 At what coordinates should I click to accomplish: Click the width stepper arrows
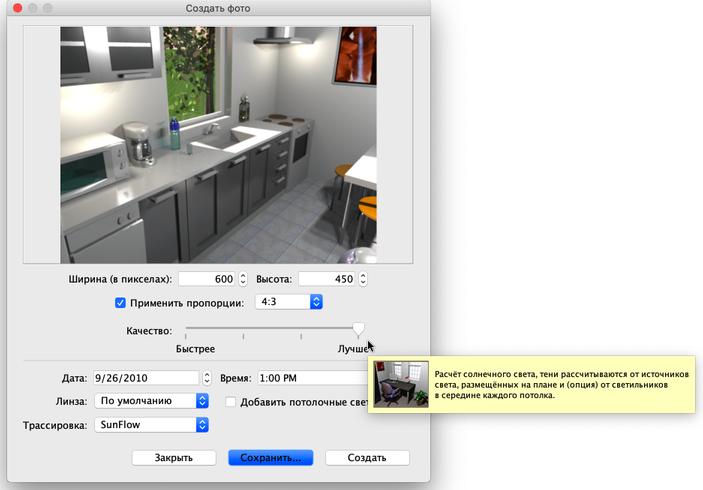pyautogui.click(x=243, y=279)
